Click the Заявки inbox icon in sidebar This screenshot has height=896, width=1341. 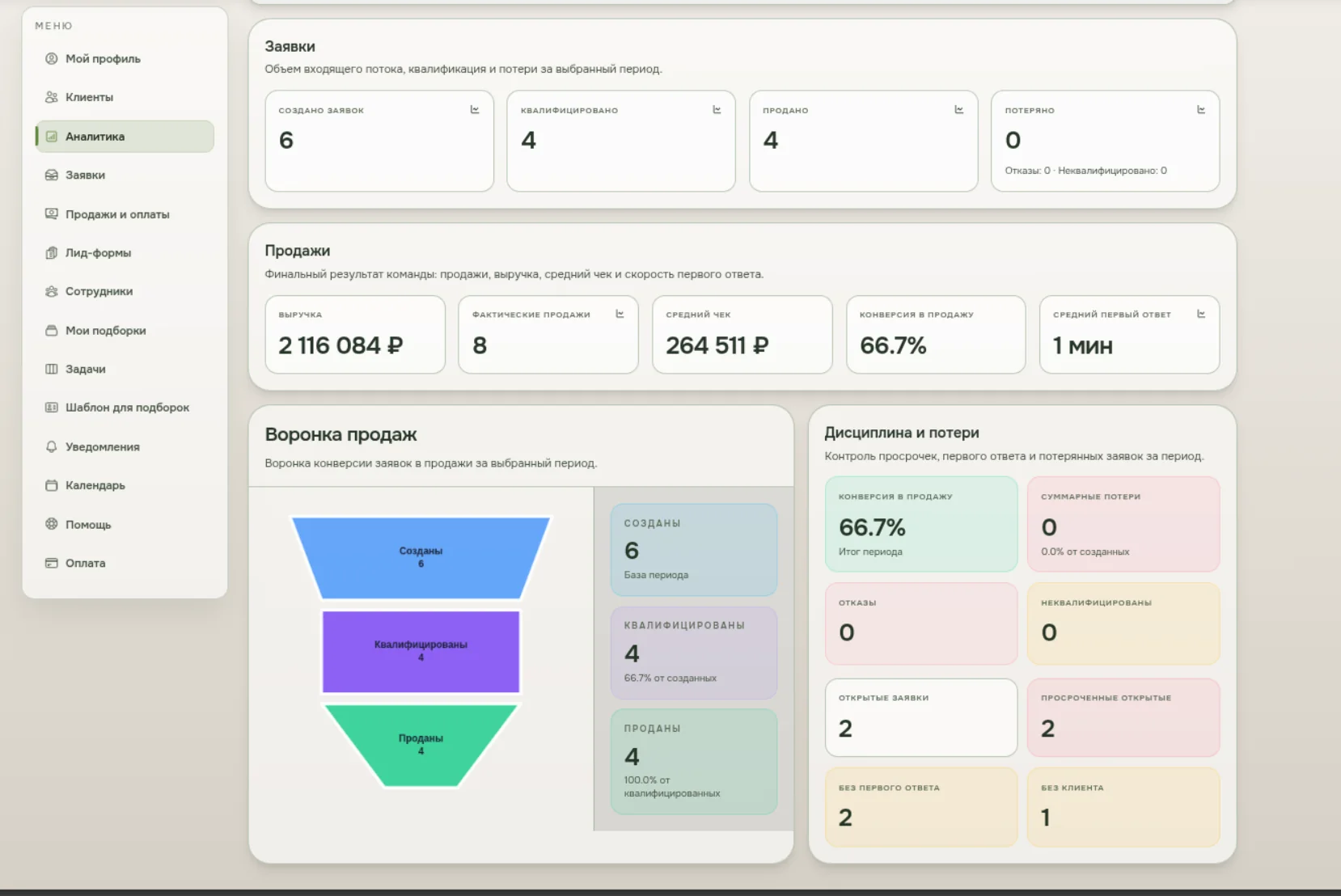click(52, 175)
